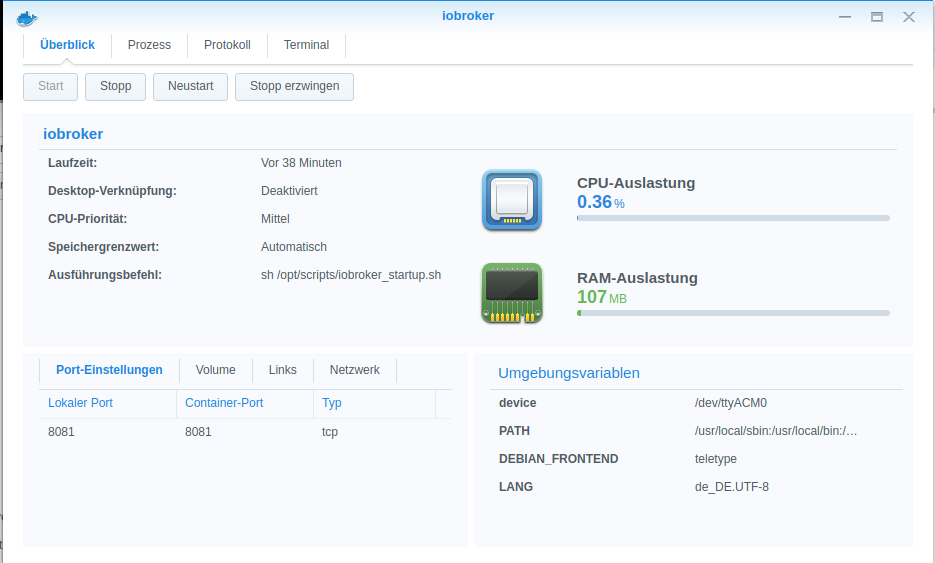Maximize the iobroker window

[877, 17]
